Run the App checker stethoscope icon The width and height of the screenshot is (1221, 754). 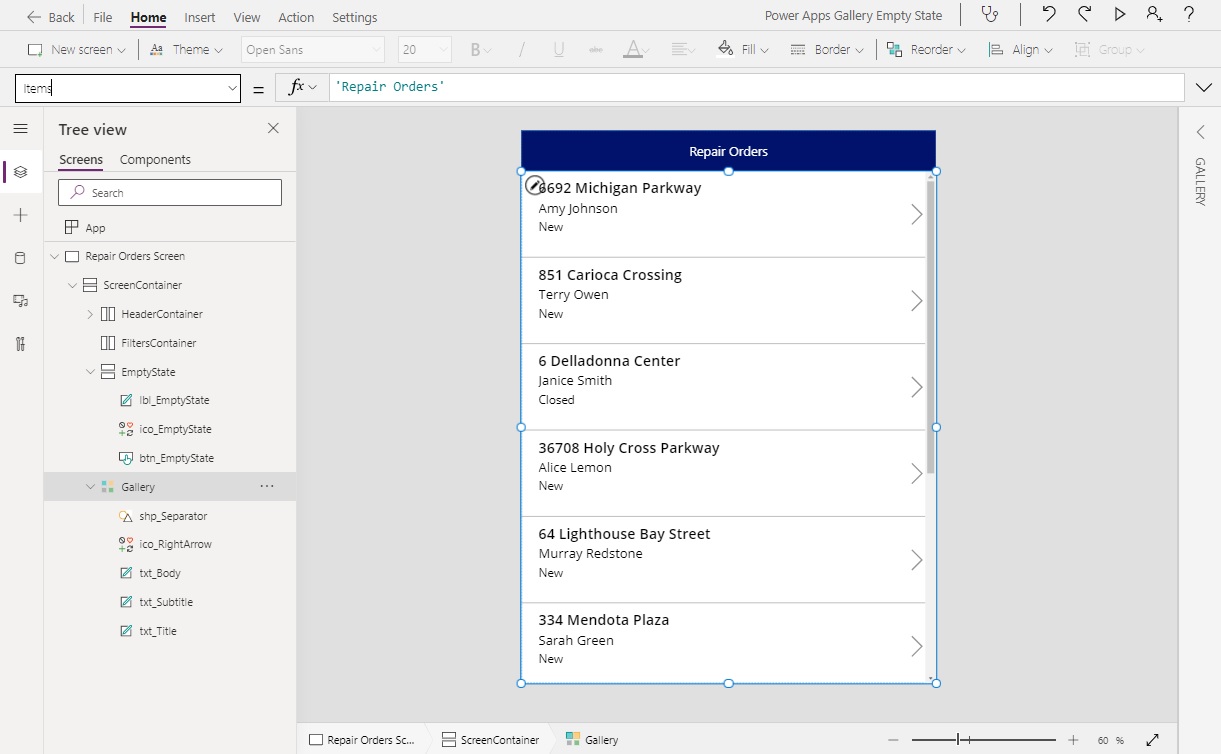[x=990, y=15]
